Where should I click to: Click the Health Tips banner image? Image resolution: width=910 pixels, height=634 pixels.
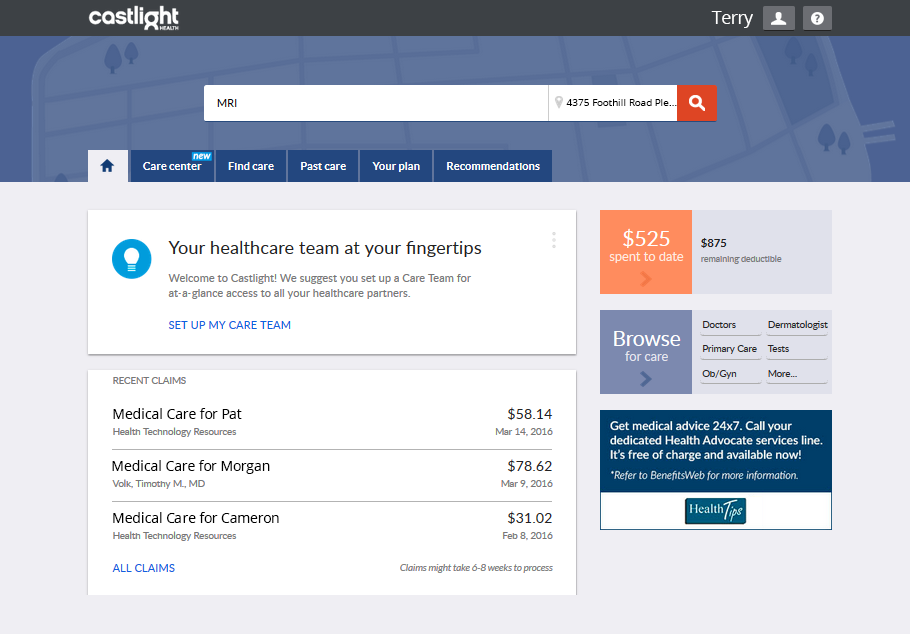[x=715, y=511]
